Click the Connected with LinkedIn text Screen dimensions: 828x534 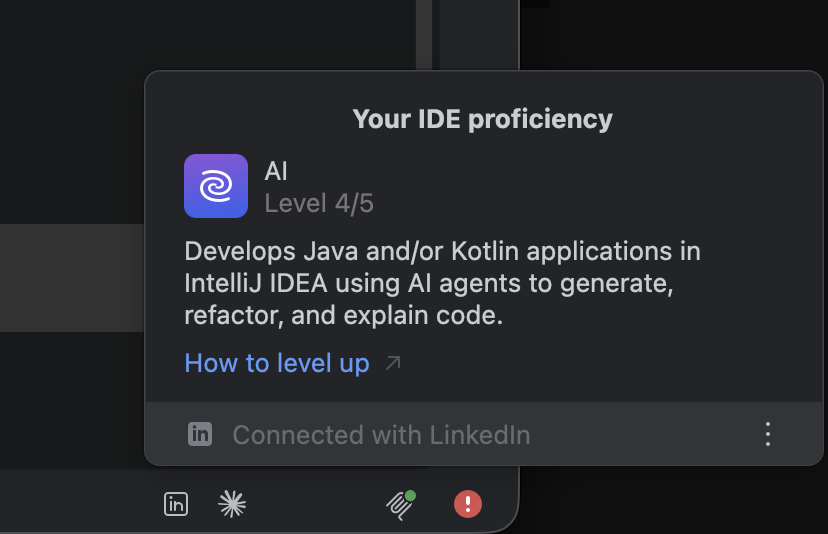click(x=381, y=435)
